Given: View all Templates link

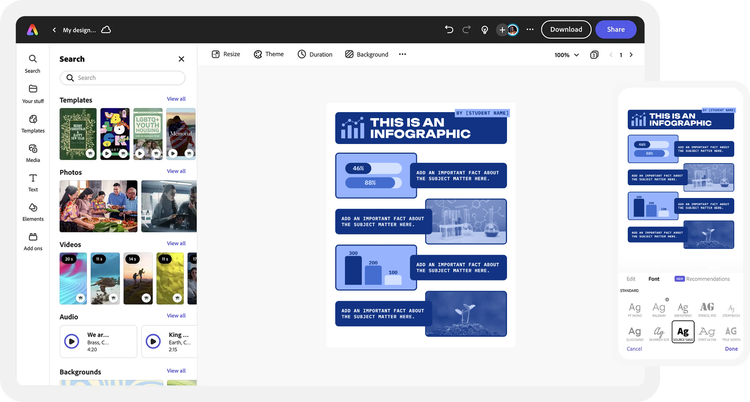Looking at the screenshot, I should (176, 99).
